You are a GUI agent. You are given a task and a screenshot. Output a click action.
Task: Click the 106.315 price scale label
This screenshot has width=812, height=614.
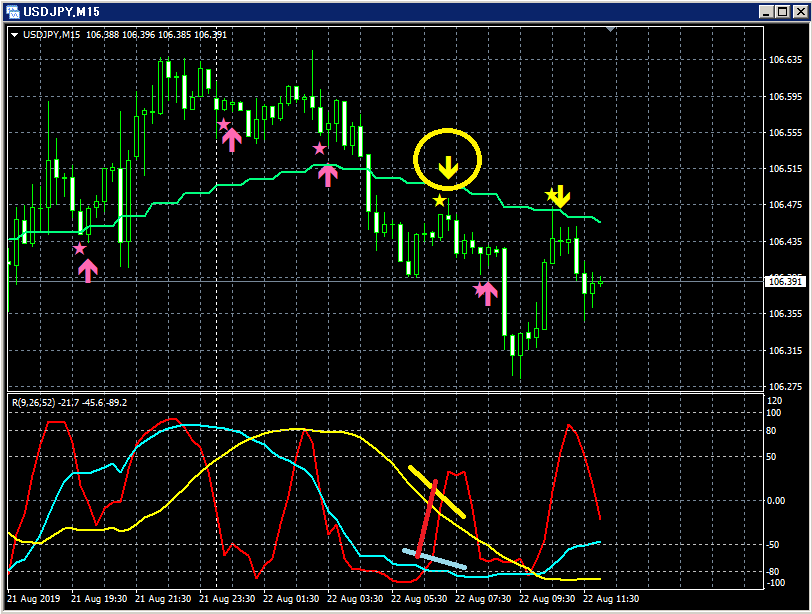tap(785, 350)
